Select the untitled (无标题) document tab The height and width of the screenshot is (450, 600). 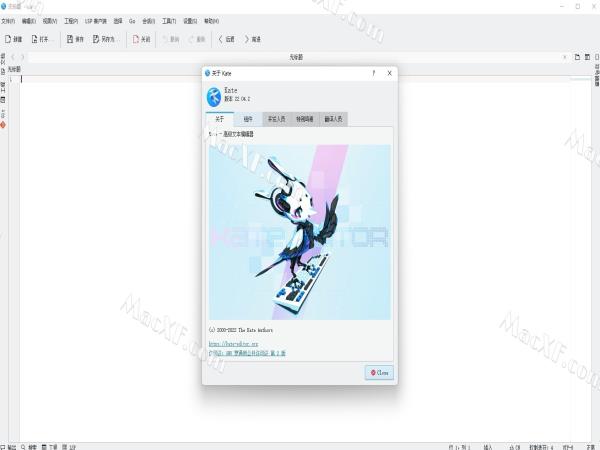[x=296, y=57]
